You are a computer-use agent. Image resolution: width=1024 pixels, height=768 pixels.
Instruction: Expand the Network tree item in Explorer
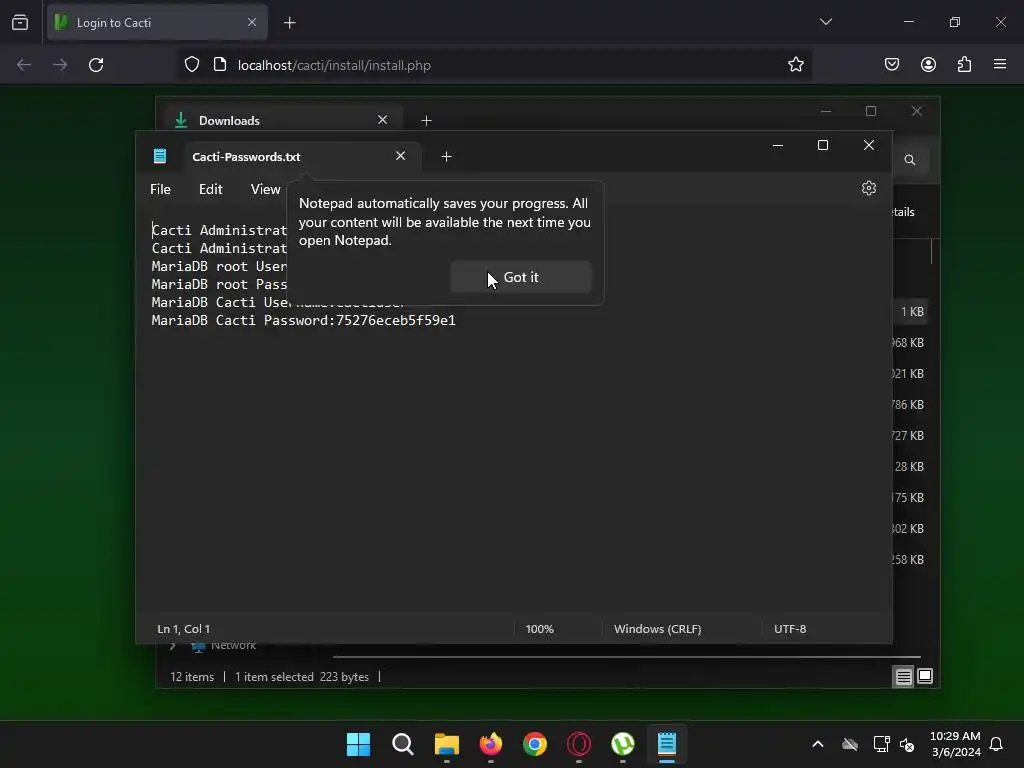point(172,647)
